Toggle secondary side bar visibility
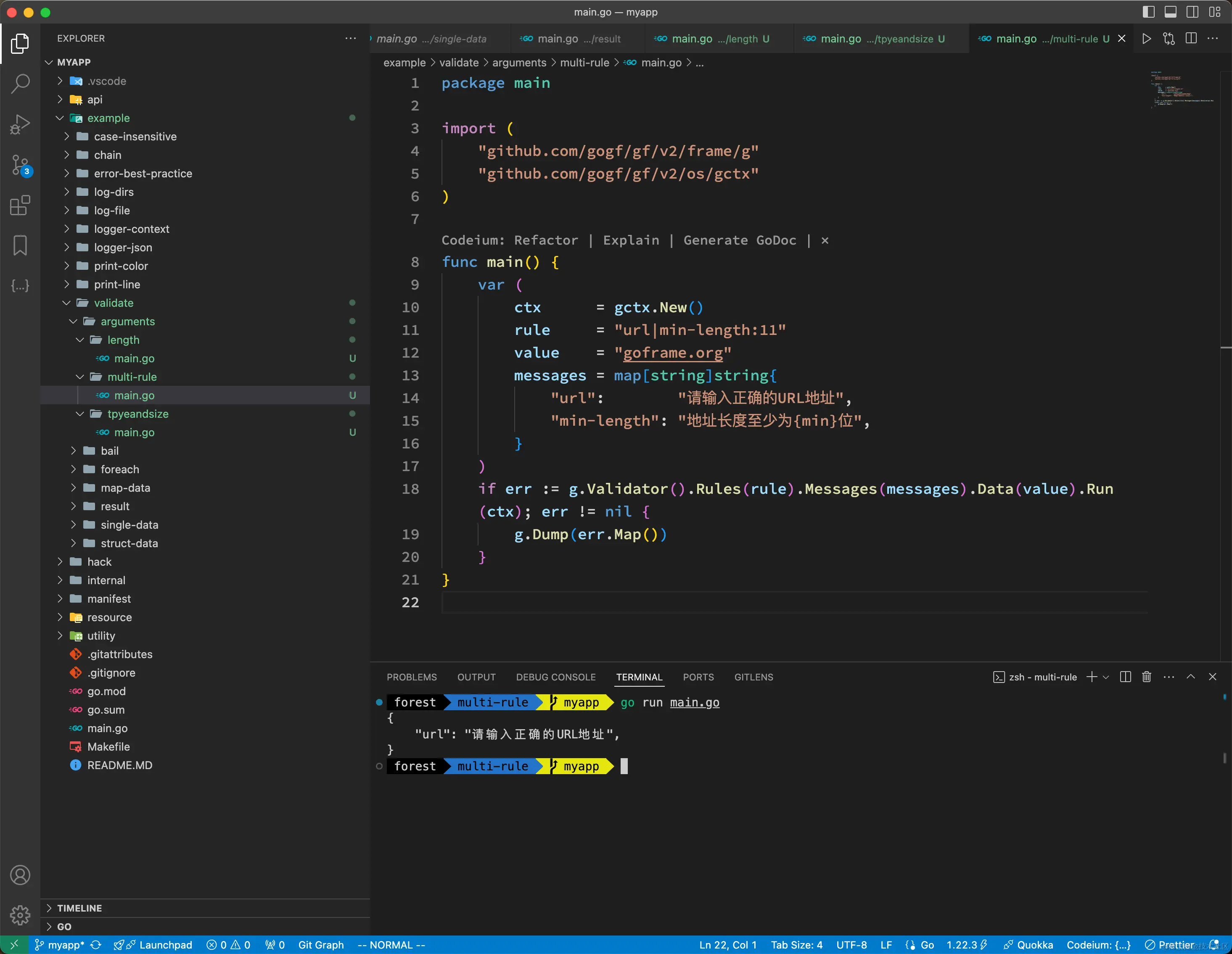This screenshot has width=1232, height=954. tap(1192, 12)
